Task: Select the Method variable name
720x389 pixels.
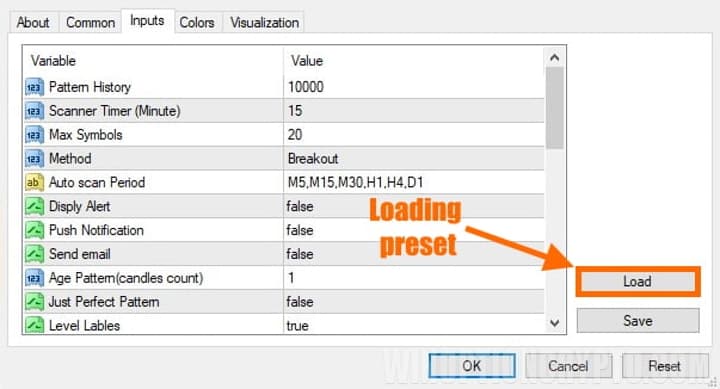Action: point(70,158)
